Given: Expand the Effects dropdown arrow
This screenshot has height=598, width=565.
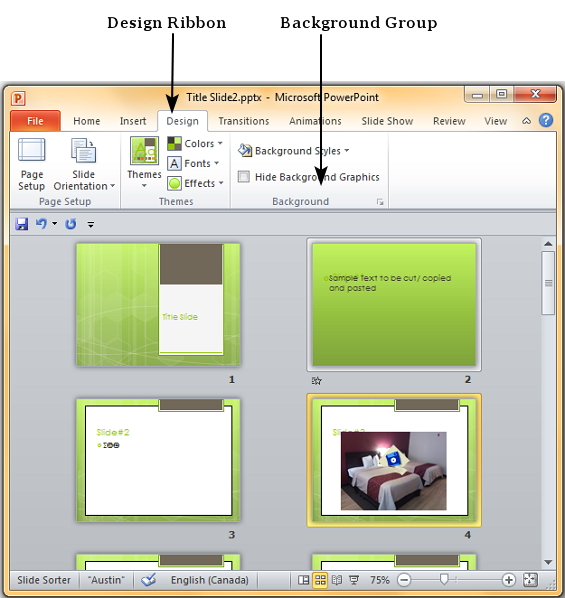Looking at the screenshot, I should pyautogui.click(x=221, y=183).
